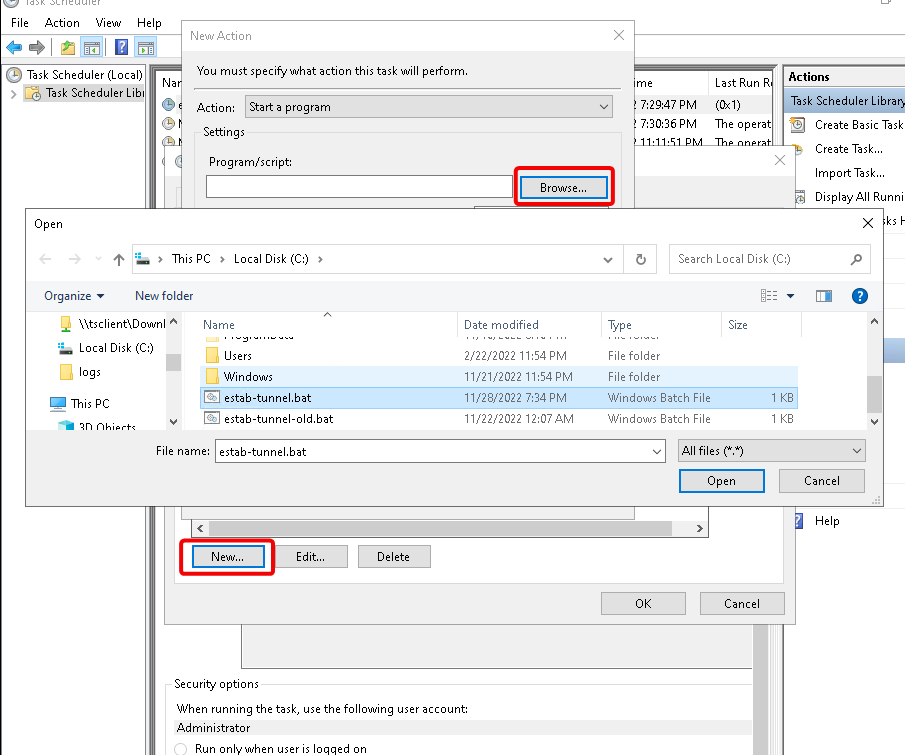Click the Create Basic Task icon

tap(798, 125)
